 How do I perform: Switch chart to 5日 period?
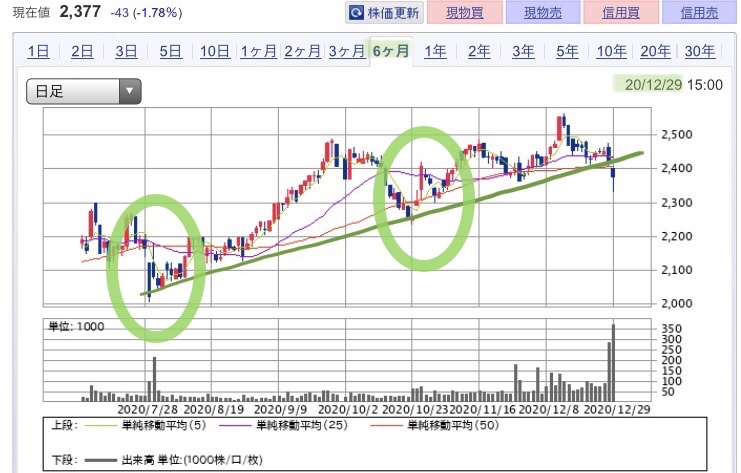click(170, 51)
